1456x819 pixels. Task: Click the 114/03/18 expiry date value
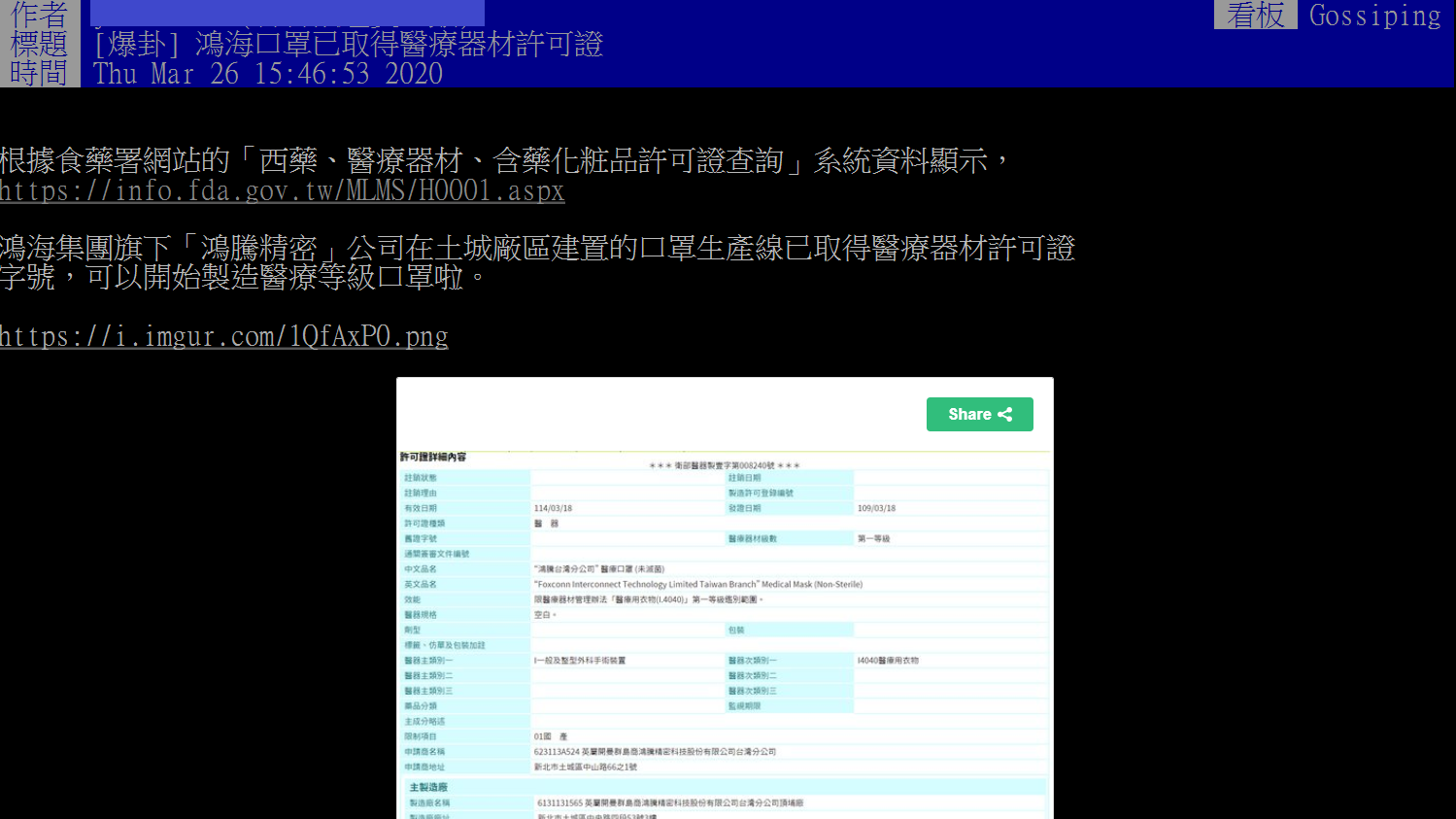554,508
